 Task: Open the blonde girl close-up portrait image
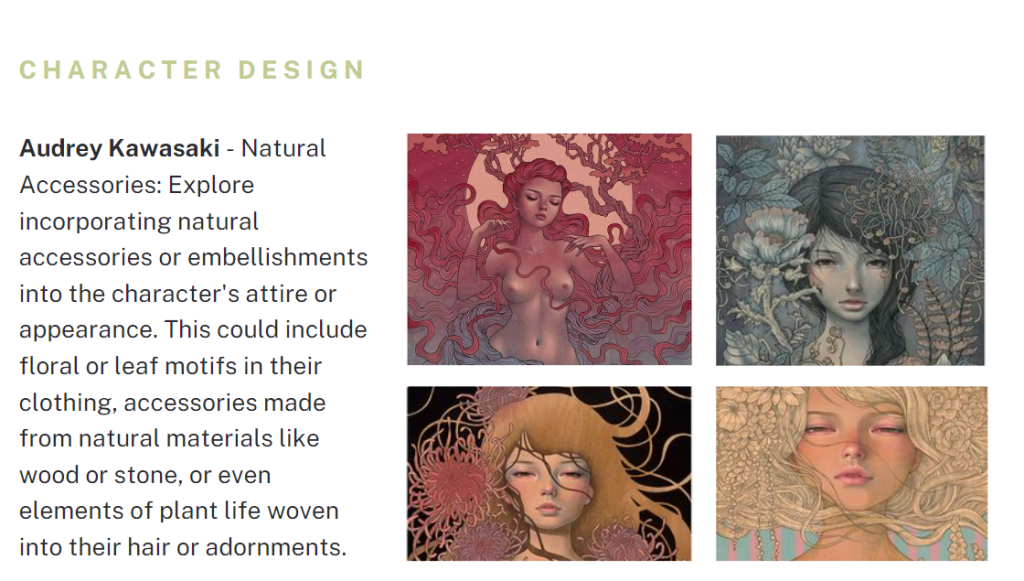click(x=852, y=473)
